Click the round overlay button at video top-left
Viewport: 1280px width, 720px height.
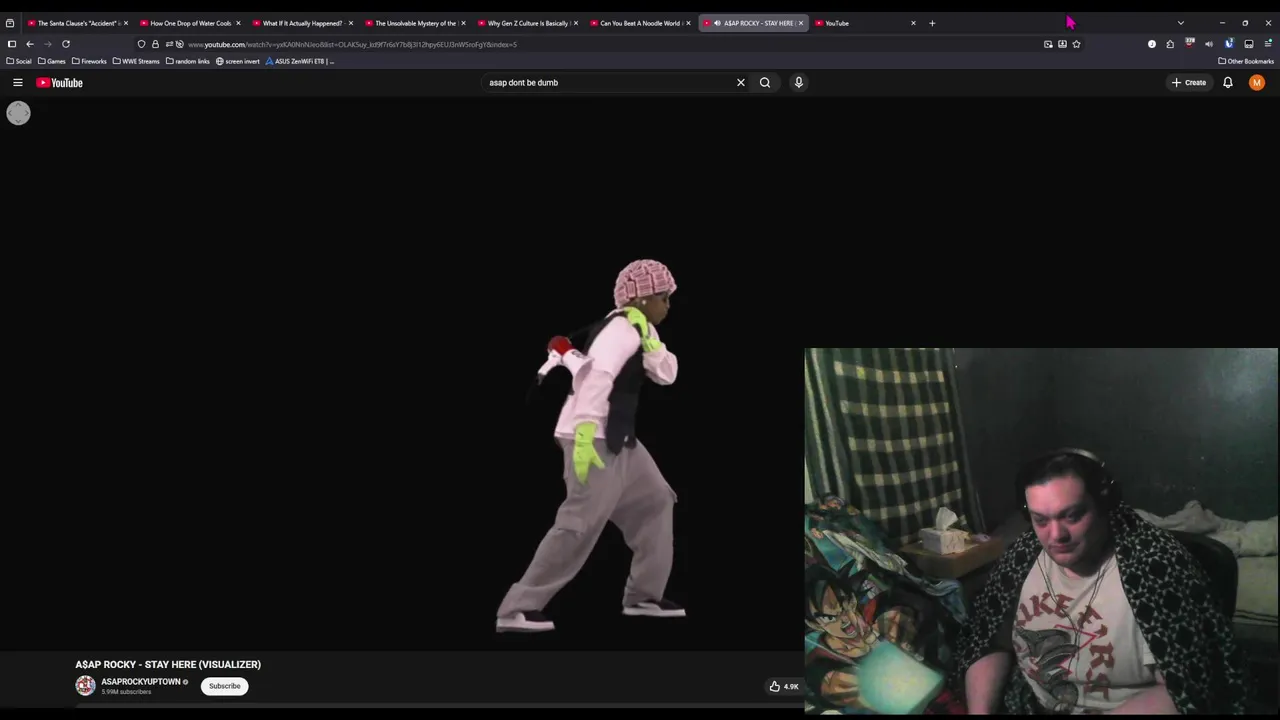(18, 113)
